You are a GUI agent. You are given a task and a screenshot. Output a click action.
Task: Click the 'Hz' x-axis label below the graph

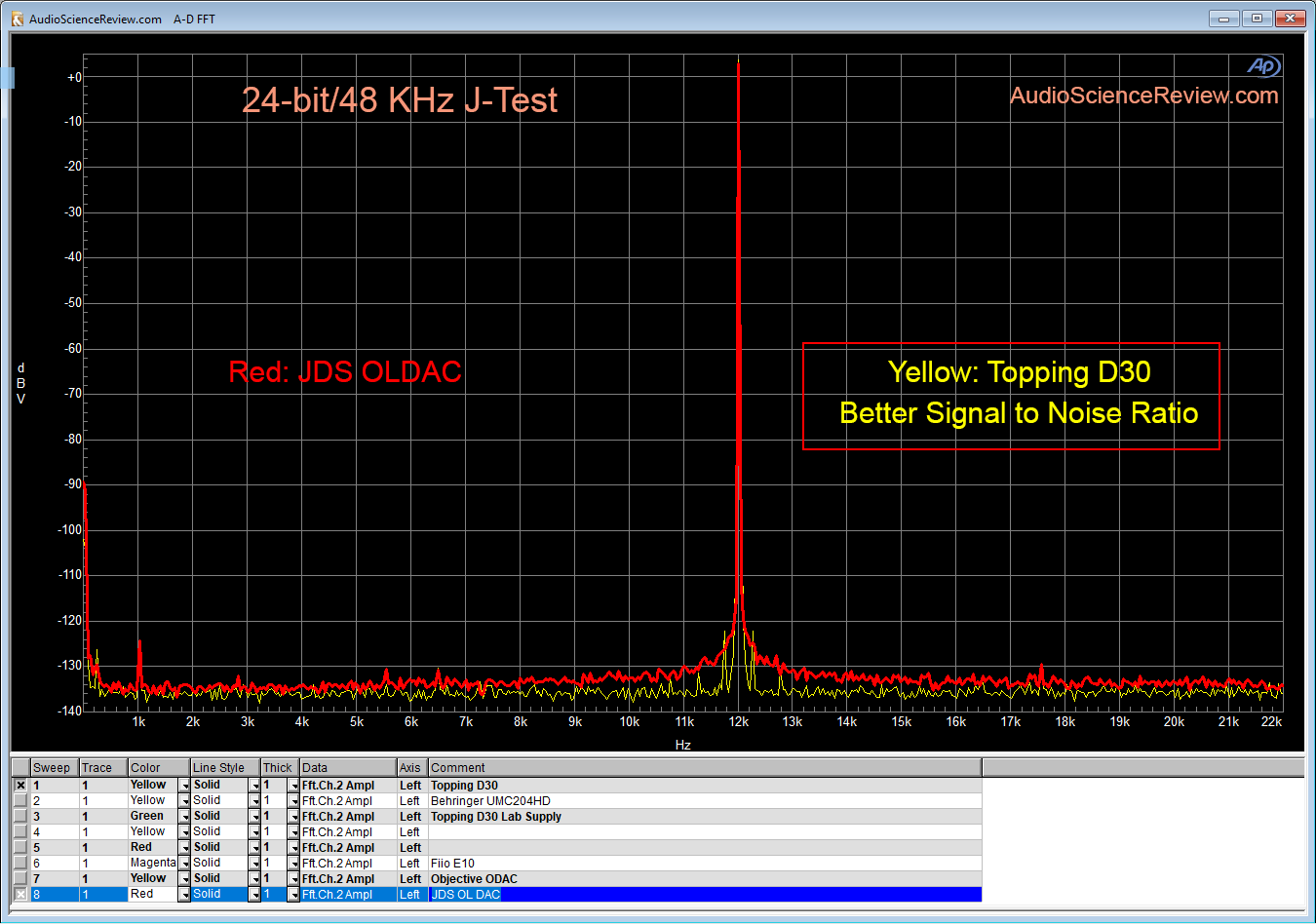[x=682, y=745]
